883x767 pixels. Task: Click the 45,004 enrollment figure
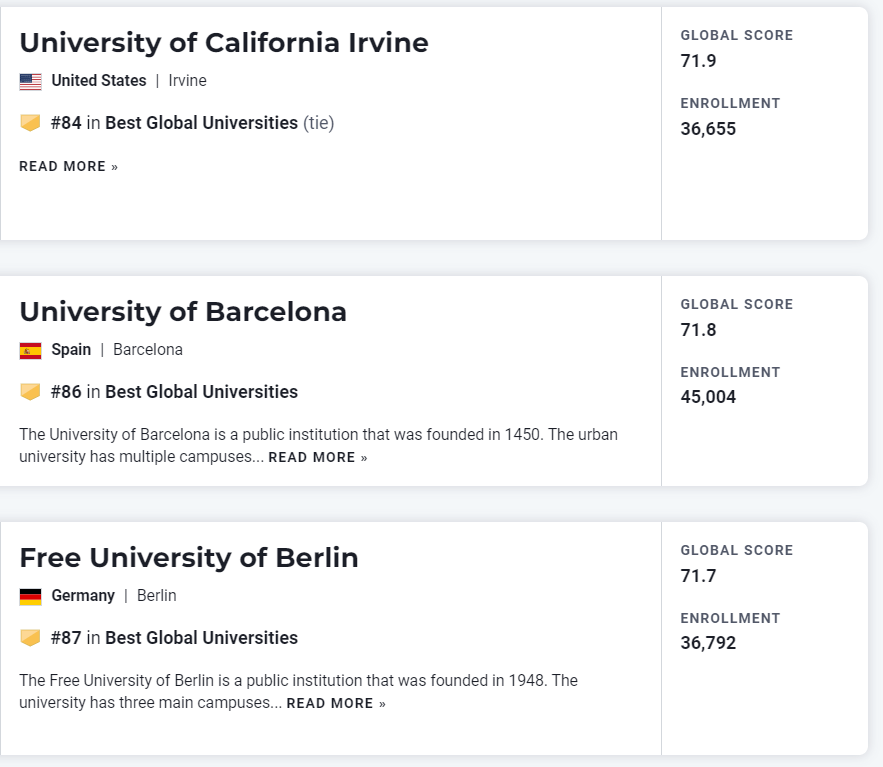coord(708,397)
